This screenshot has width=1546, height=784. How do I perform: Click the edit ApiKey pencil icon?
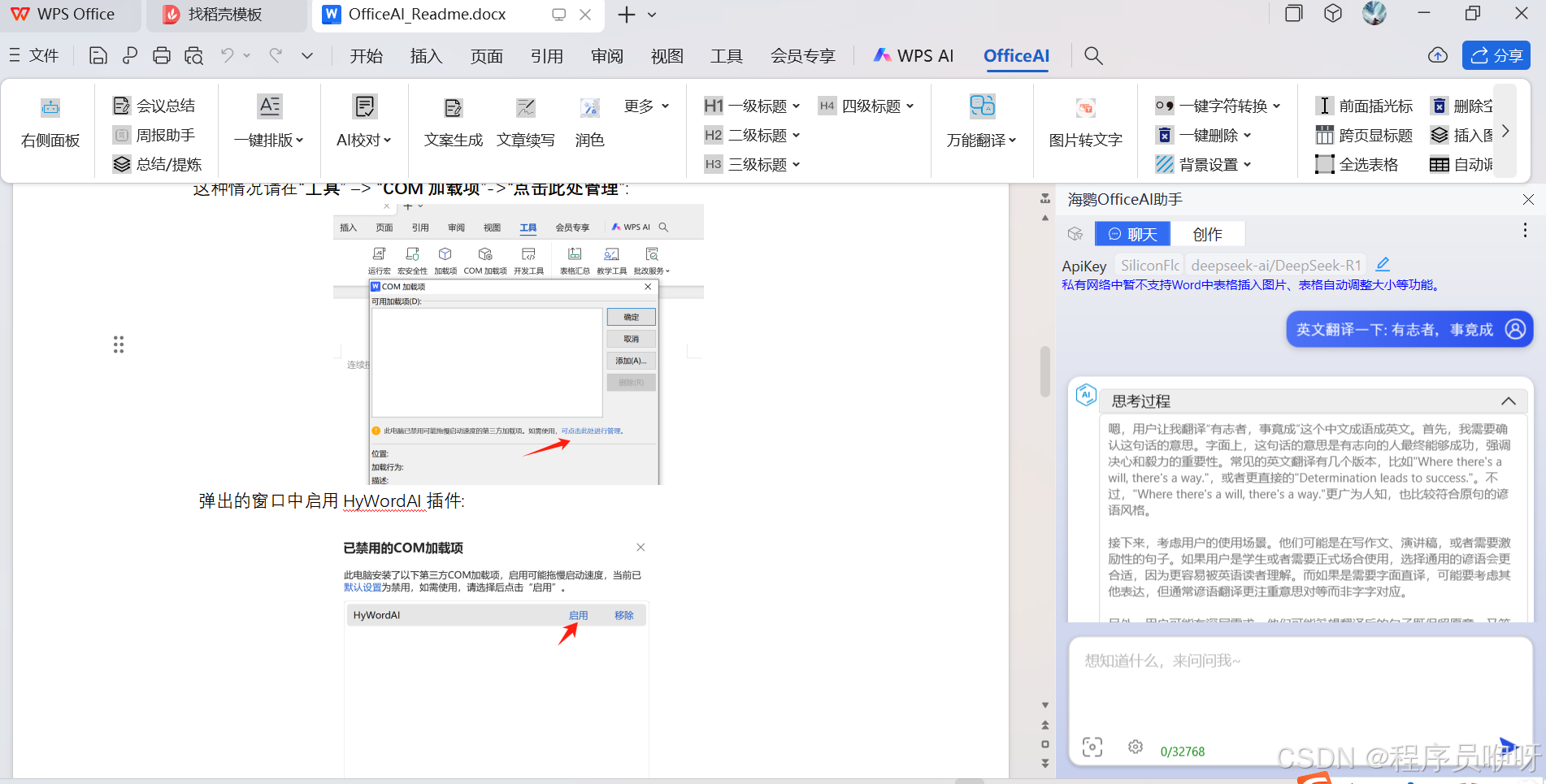pos(1383,264)
